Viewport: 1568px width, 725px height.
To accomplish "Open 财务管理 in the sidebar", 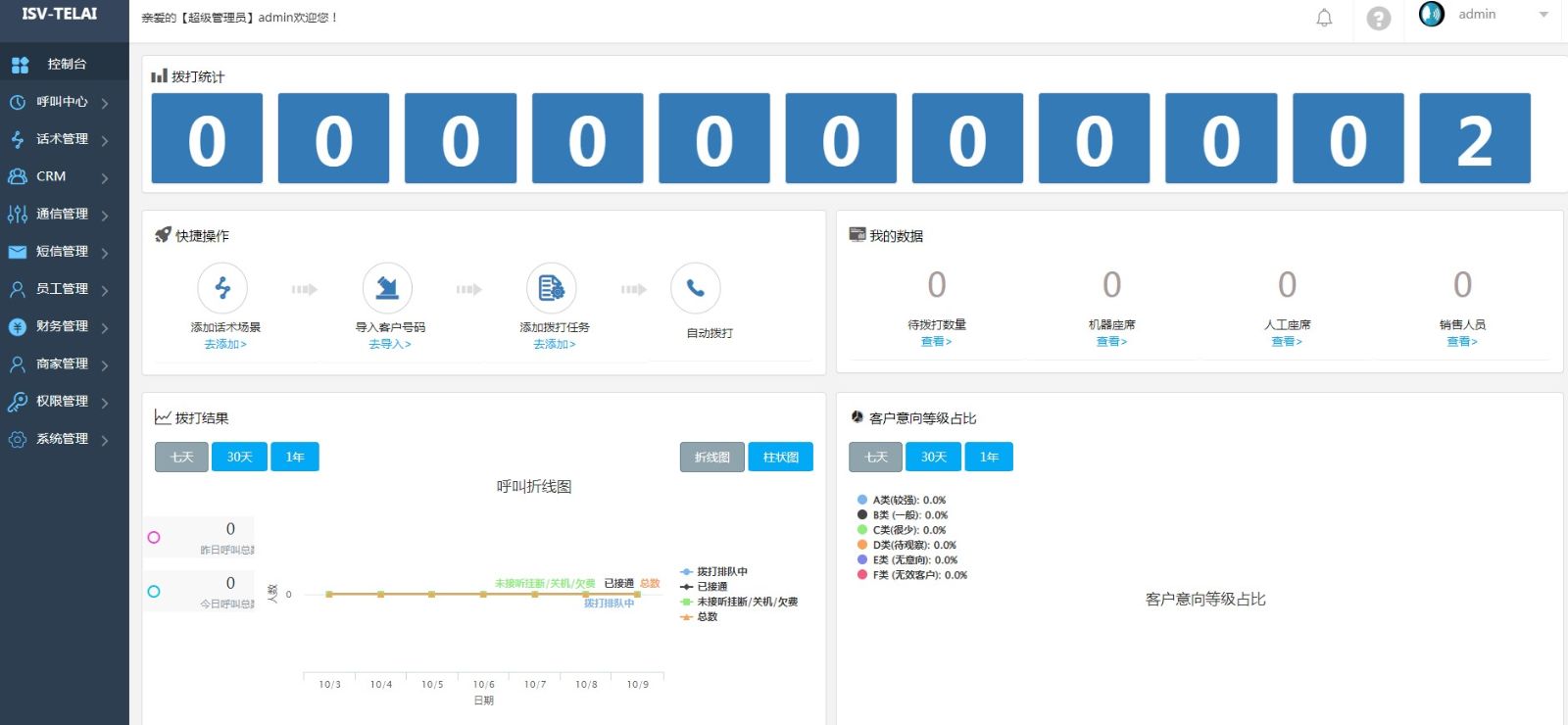I will point(63,326).
